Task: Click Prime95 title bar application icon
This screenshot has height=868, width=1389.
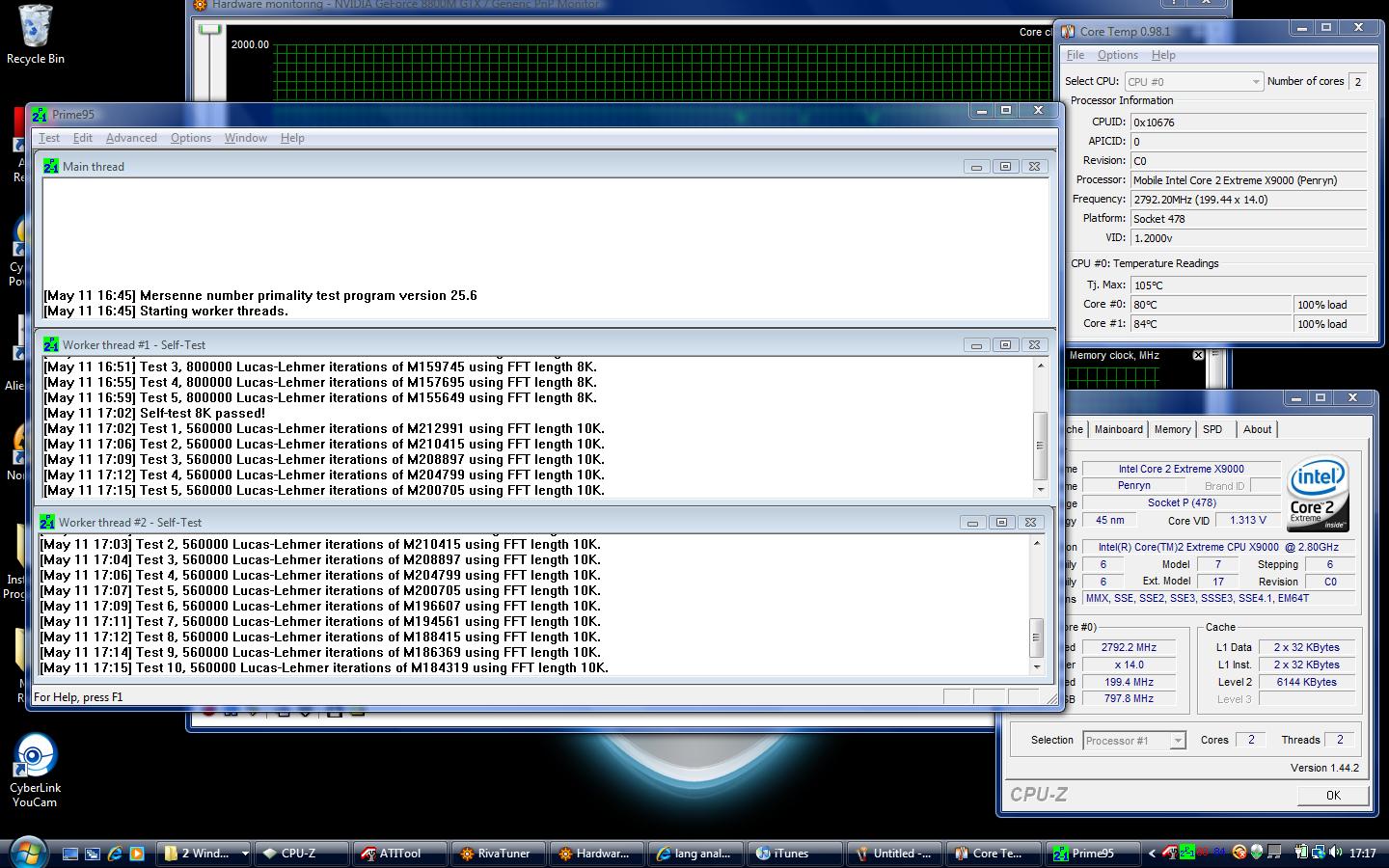Action: 40,115
